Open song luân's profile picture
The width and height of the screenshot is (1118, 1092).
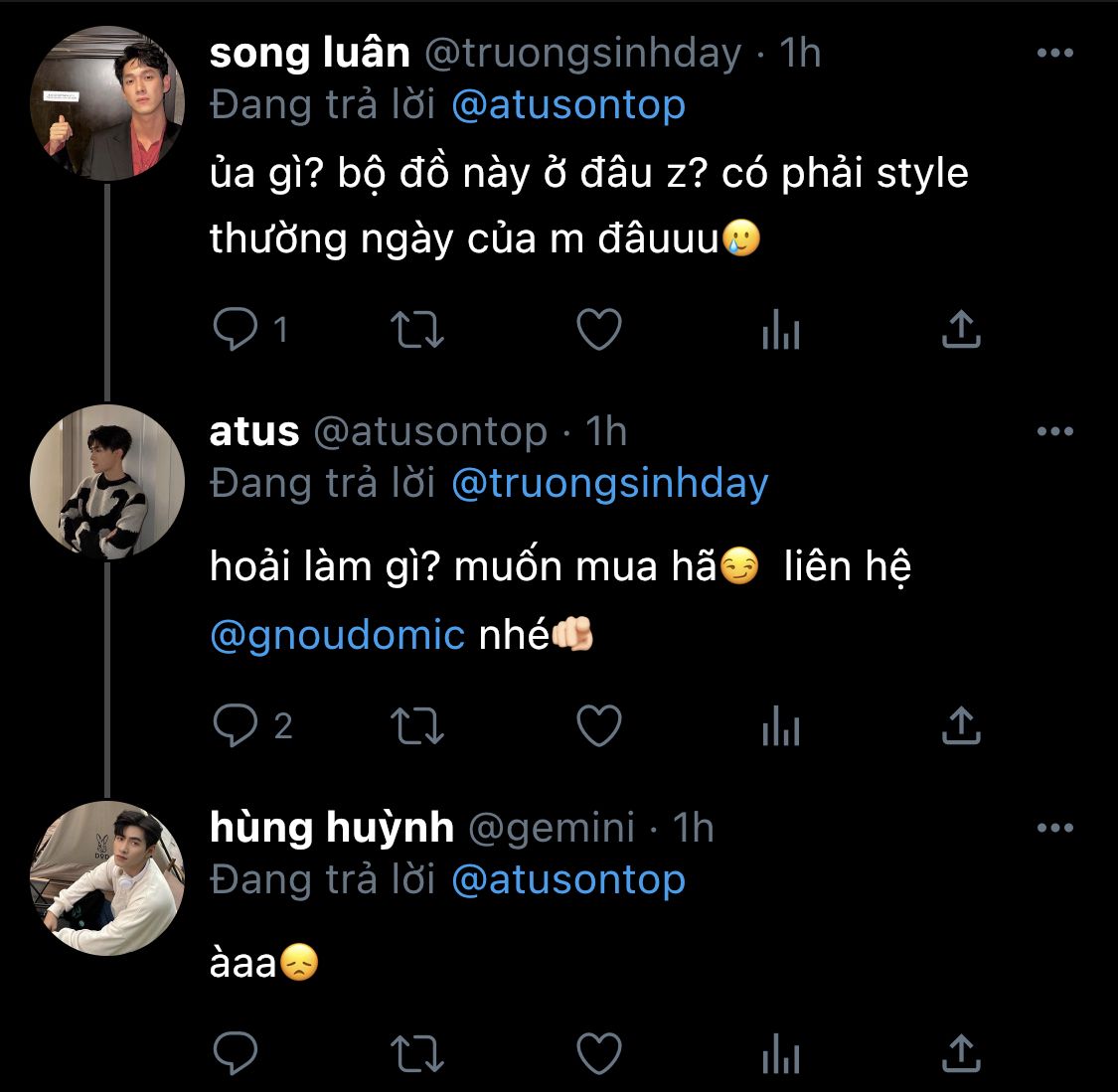pos(107,103)
